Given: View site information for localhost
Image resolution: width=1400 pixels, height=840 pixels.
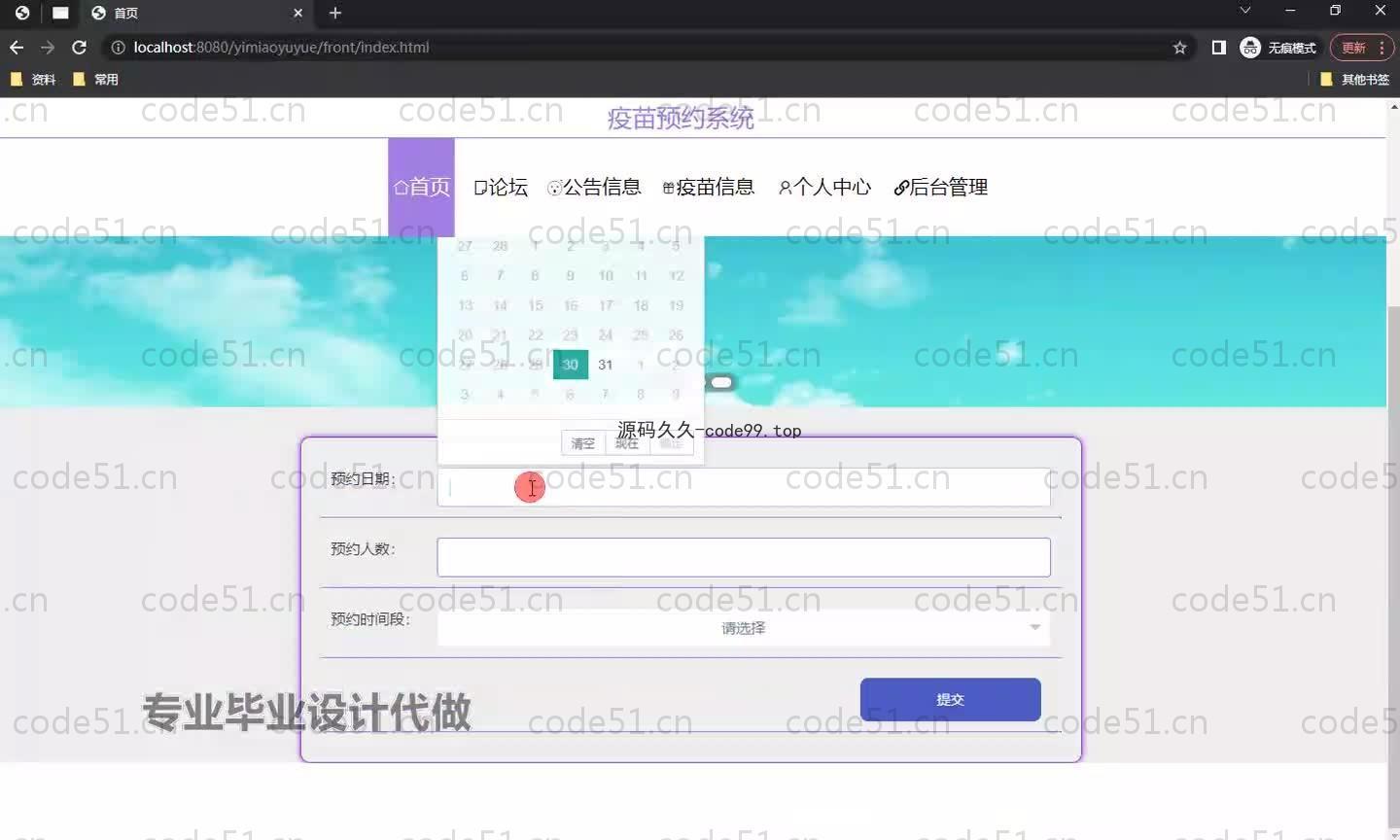Looking at the screenshot, I should click(119, 47).
